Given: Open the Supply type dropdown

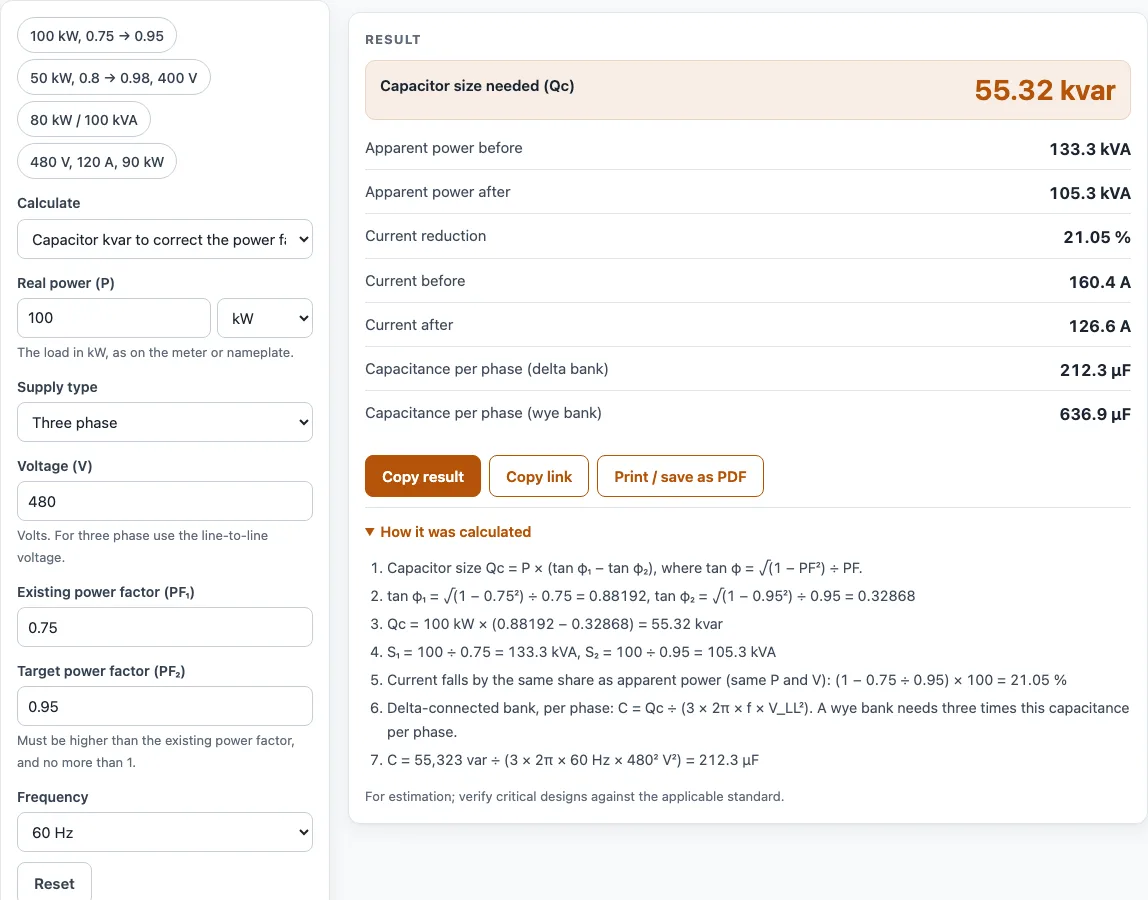Looking at the screenshot, I should click(x=165, y=423).
